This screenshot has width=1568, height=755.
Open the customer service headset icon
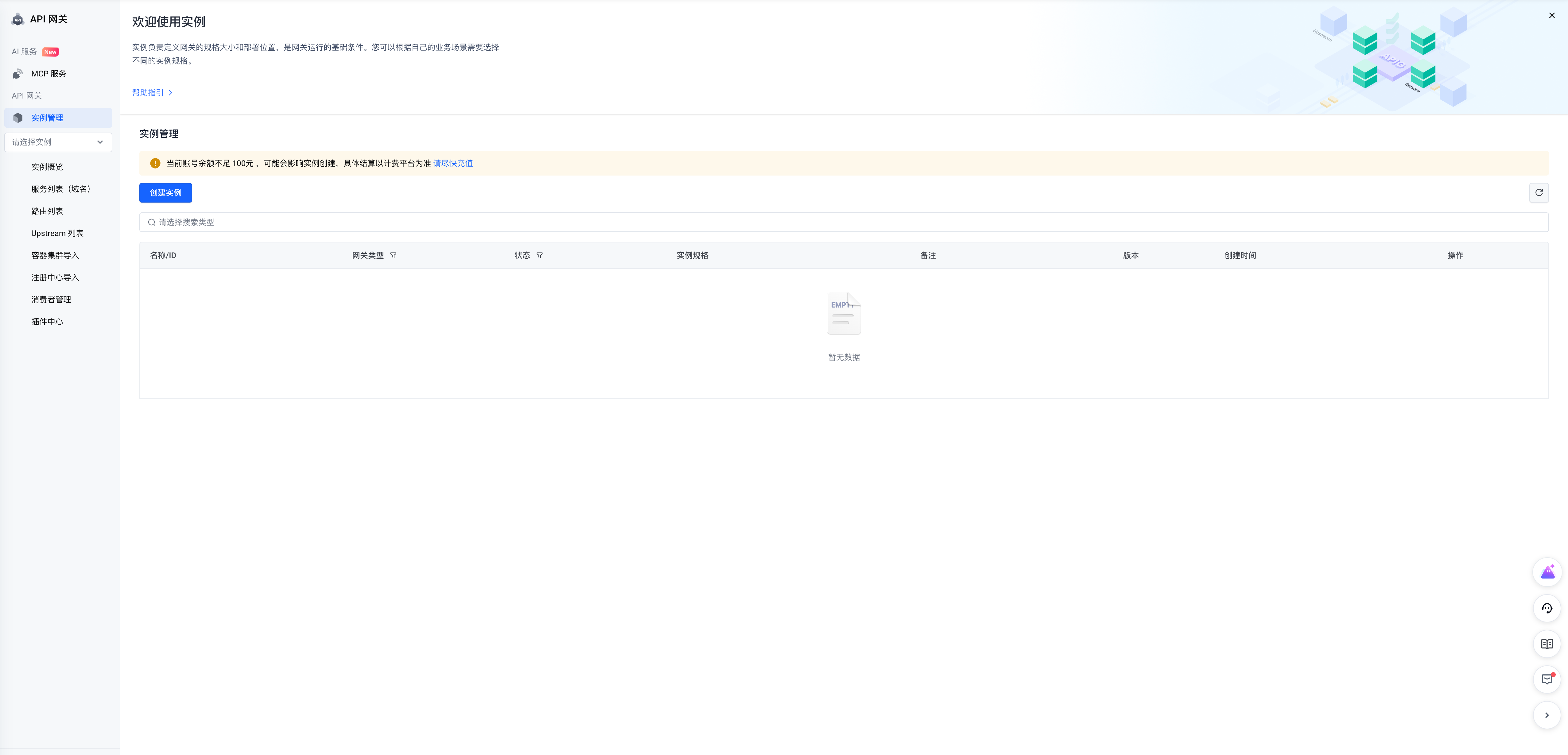1547,608
